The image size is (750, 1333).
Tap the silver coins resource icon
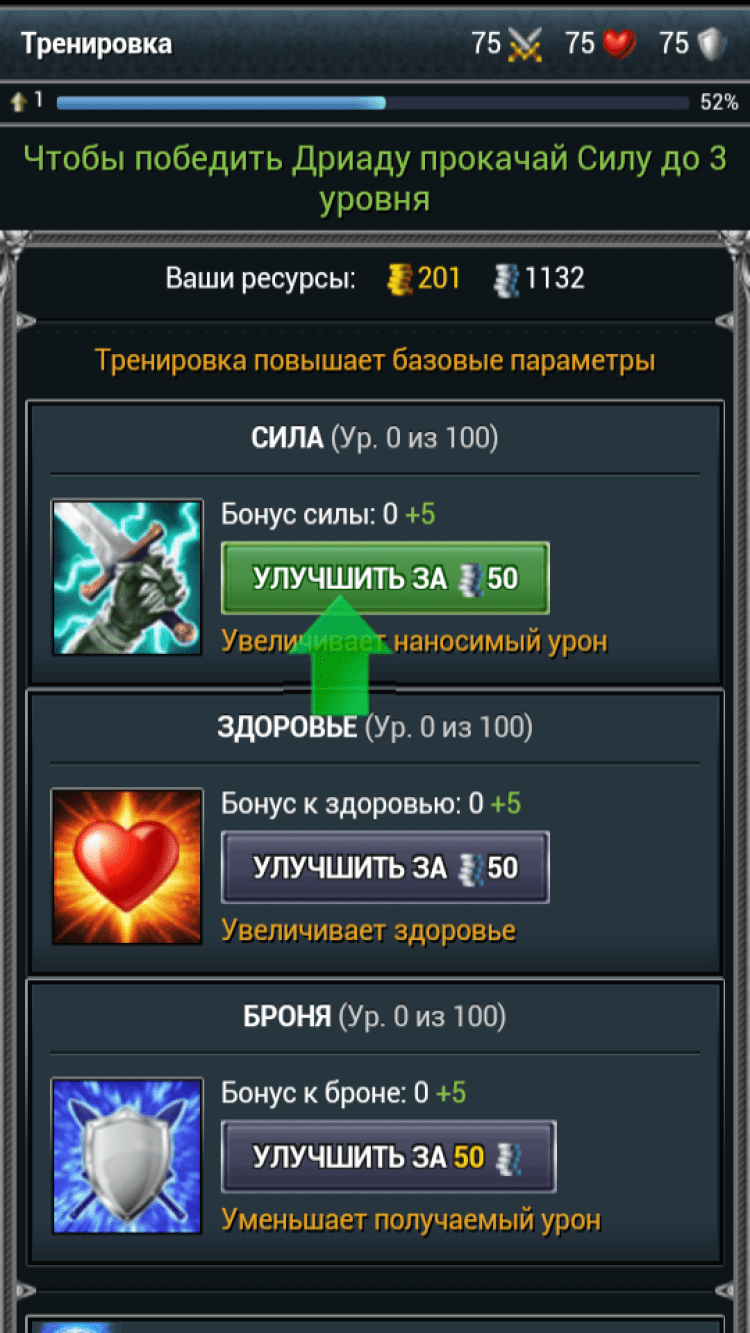click(x=506, y=279)
